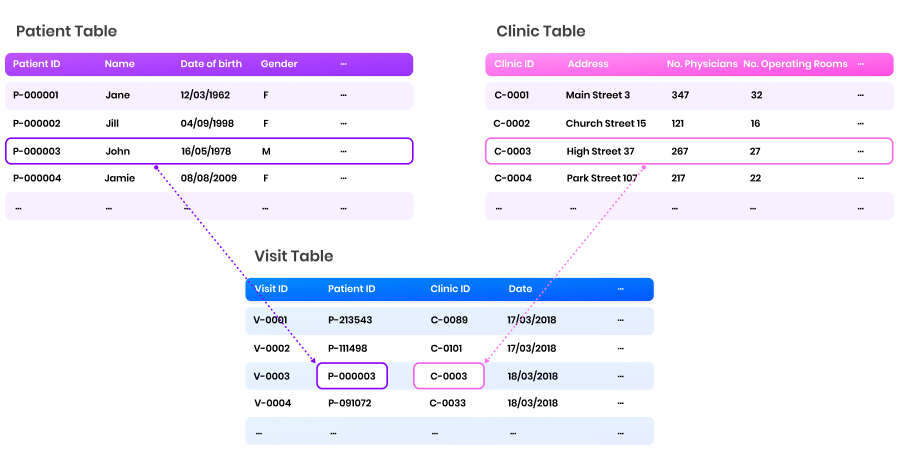This screenshot has width=900, height=460.
Task: Click the birth date 12/03/1962
Action: pos(205,96)
